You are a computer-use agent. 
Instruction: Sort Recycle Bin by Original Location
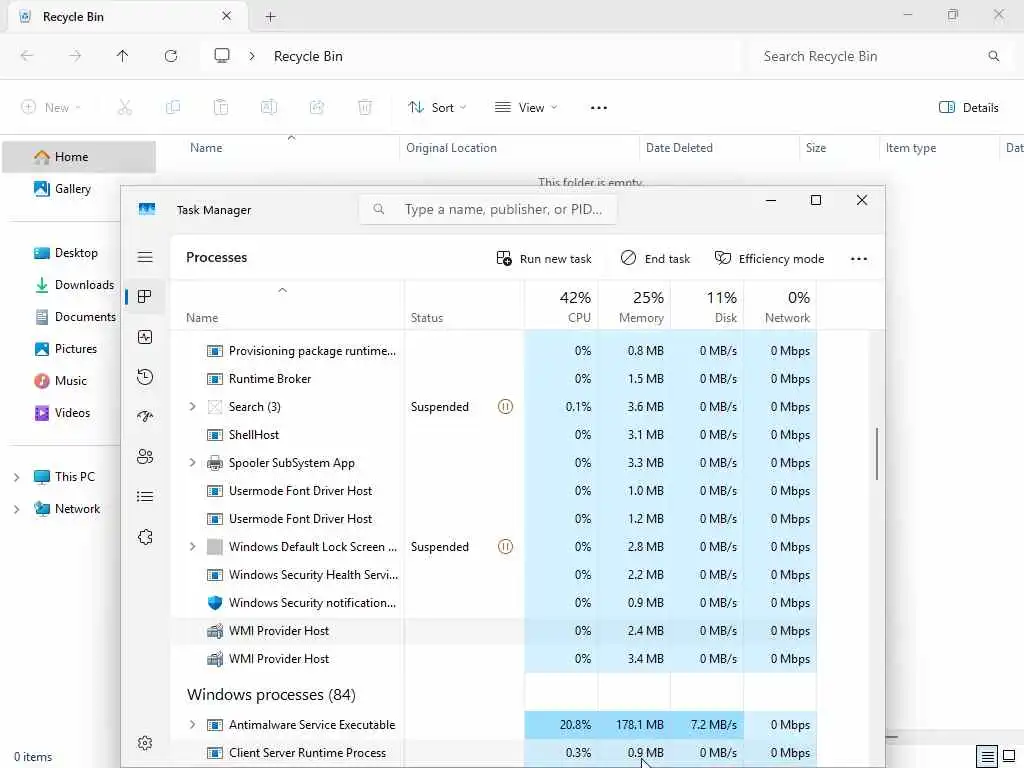(x=519, y=148)
